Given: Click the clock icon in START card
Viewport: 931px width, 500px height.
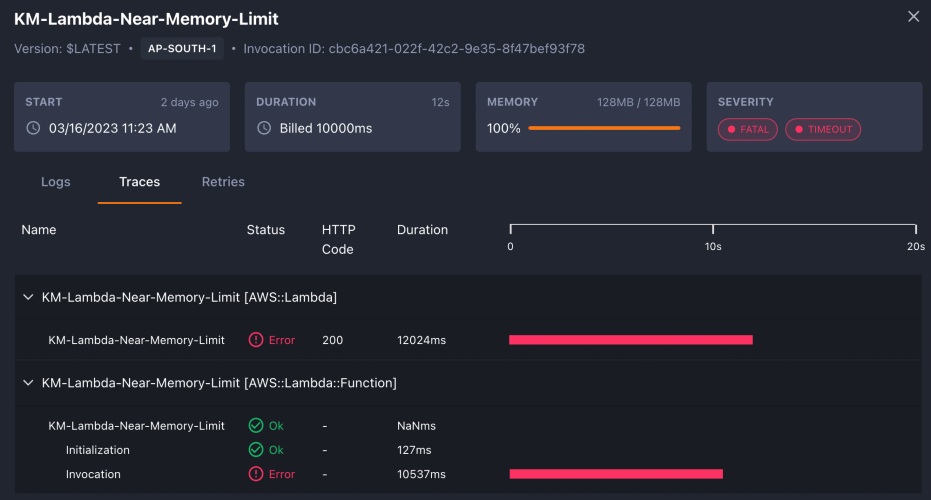Looking at the screenshot, I should point(33,128).
